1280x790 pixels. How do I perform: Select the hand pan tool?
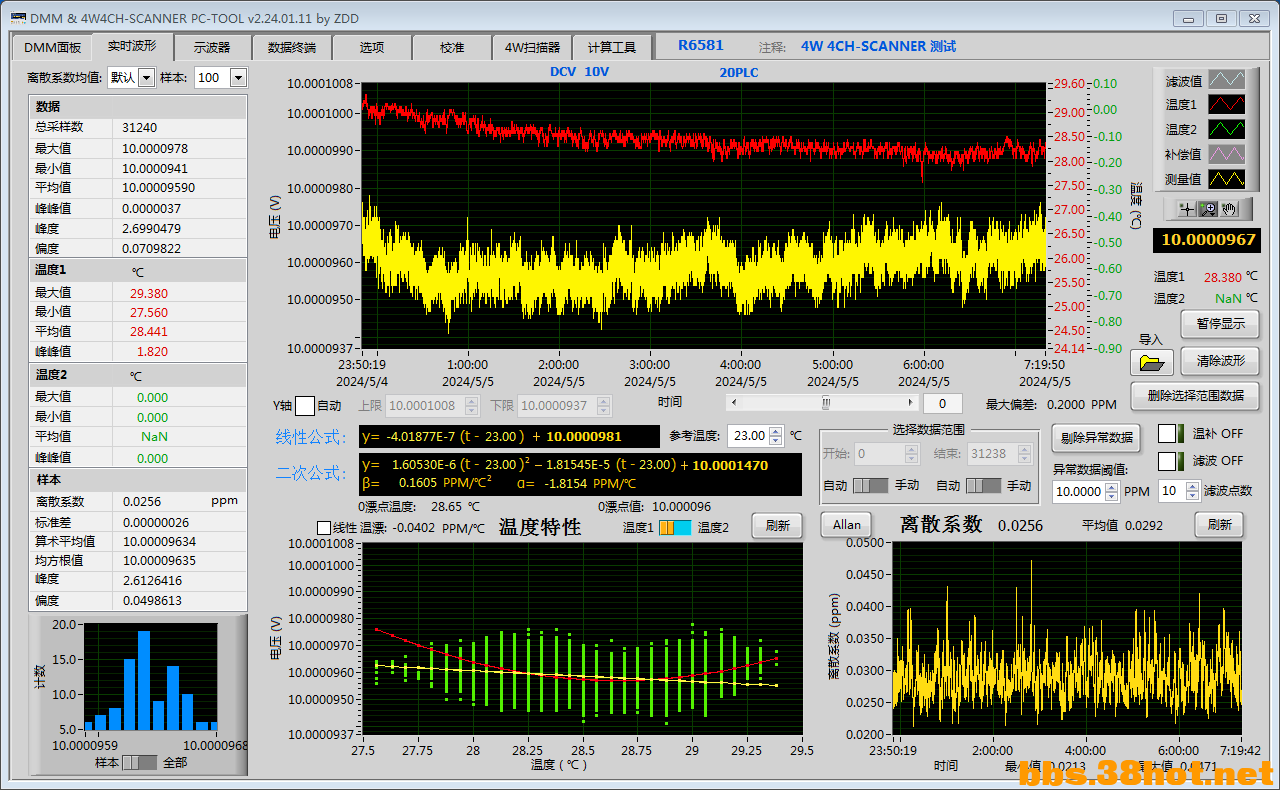click(1229, 209)
